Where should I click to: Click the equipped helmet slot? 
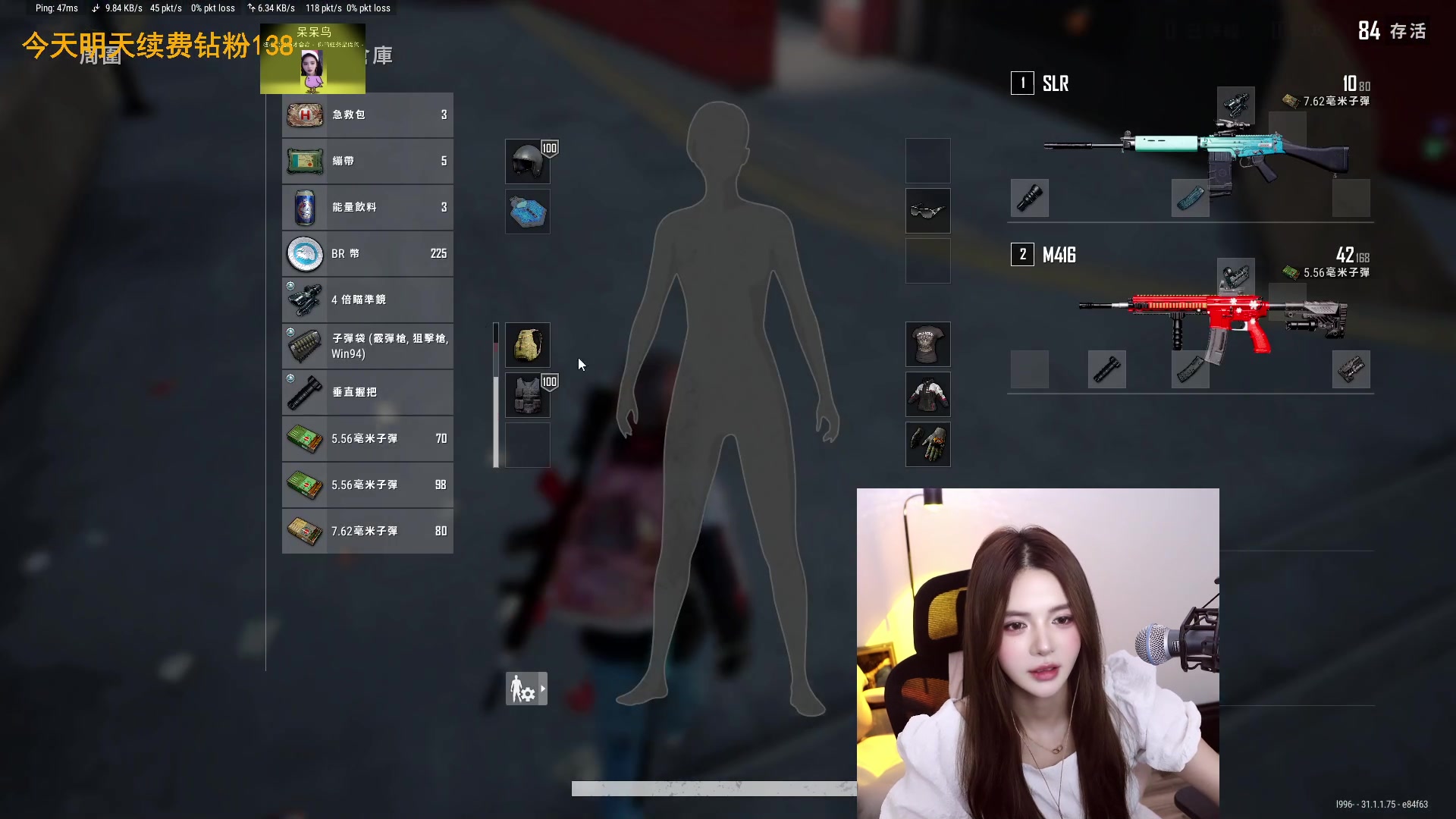click(x=528, y=161)
